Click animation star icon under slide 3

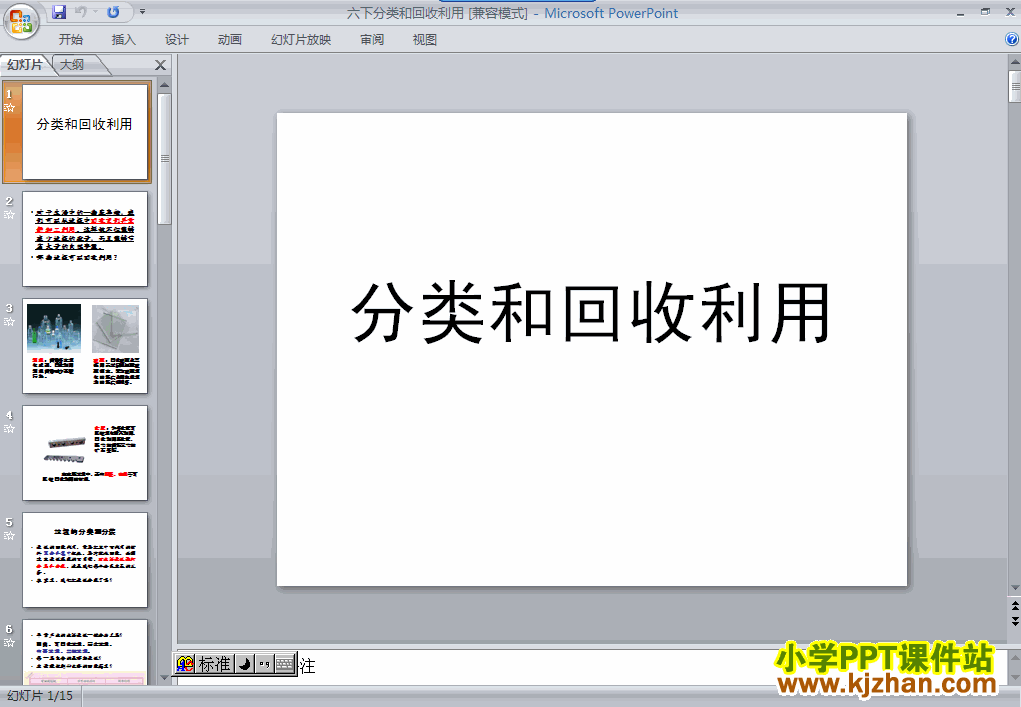pyautogui.click(x=9, y=322)
